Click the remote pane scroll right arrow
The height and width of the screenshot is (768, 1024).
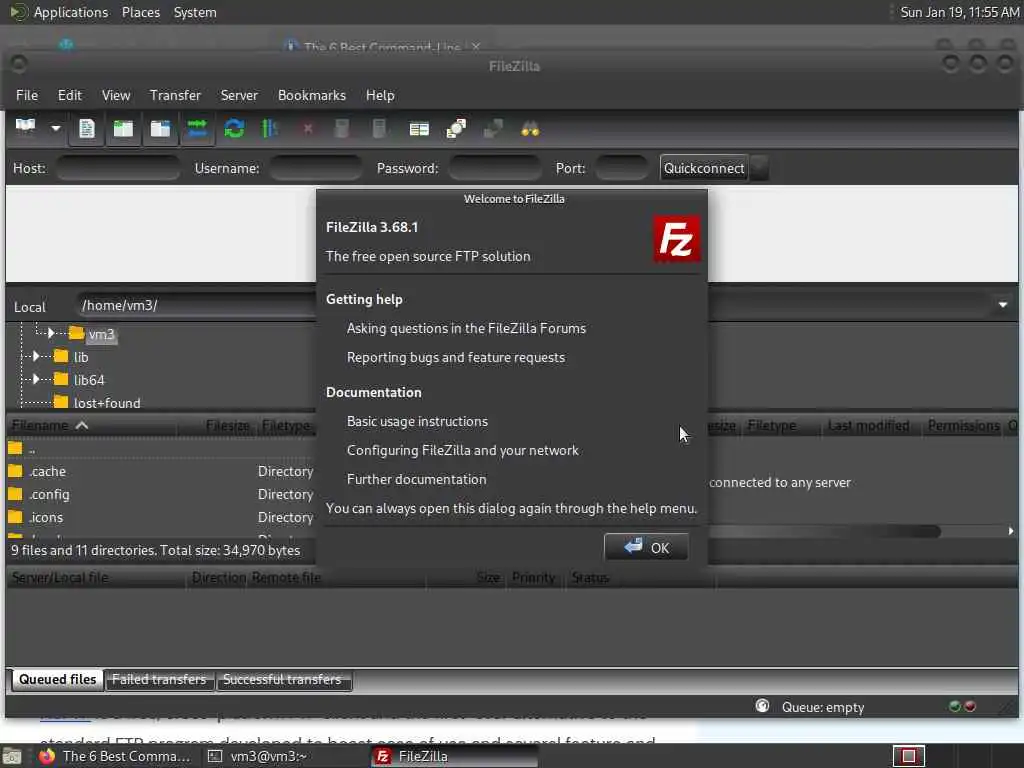pyautogui.click(x=1011, y=531)
